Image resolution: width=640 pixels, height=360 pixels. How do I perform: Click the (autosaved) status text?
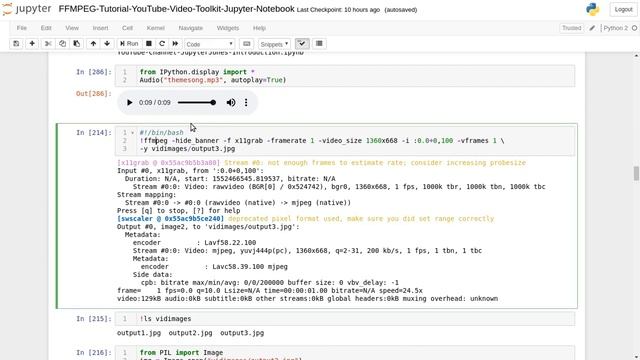tap(401, 10)
